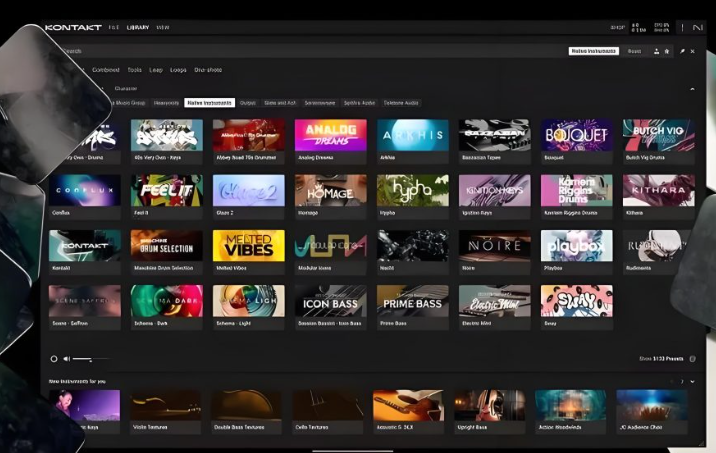Open the Analog Dreams instrument thumbnail

[330, 136]
